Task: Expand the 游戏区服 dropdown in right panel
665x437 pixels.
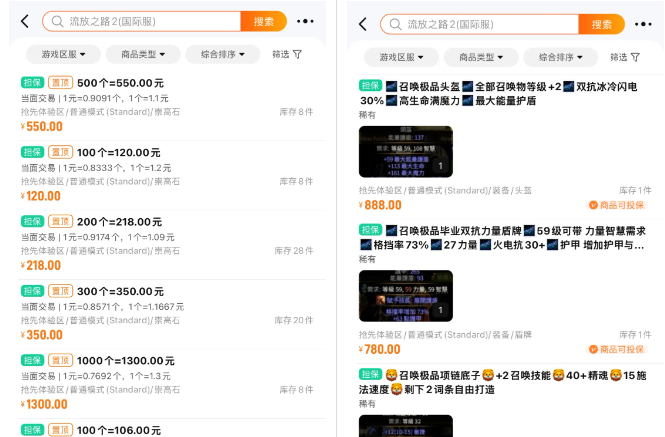Action: coord(401,57)
